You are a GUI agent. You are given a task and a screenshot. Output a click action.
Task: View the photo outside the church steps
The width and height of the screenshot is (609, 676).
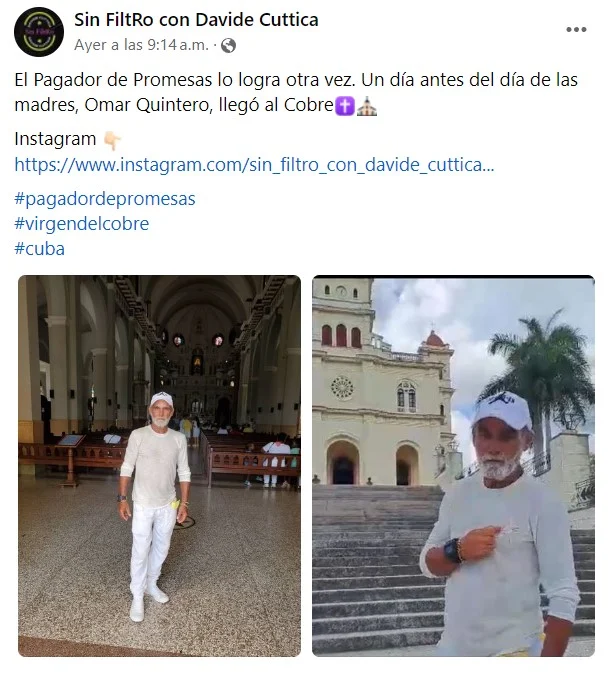click(453, 466)
